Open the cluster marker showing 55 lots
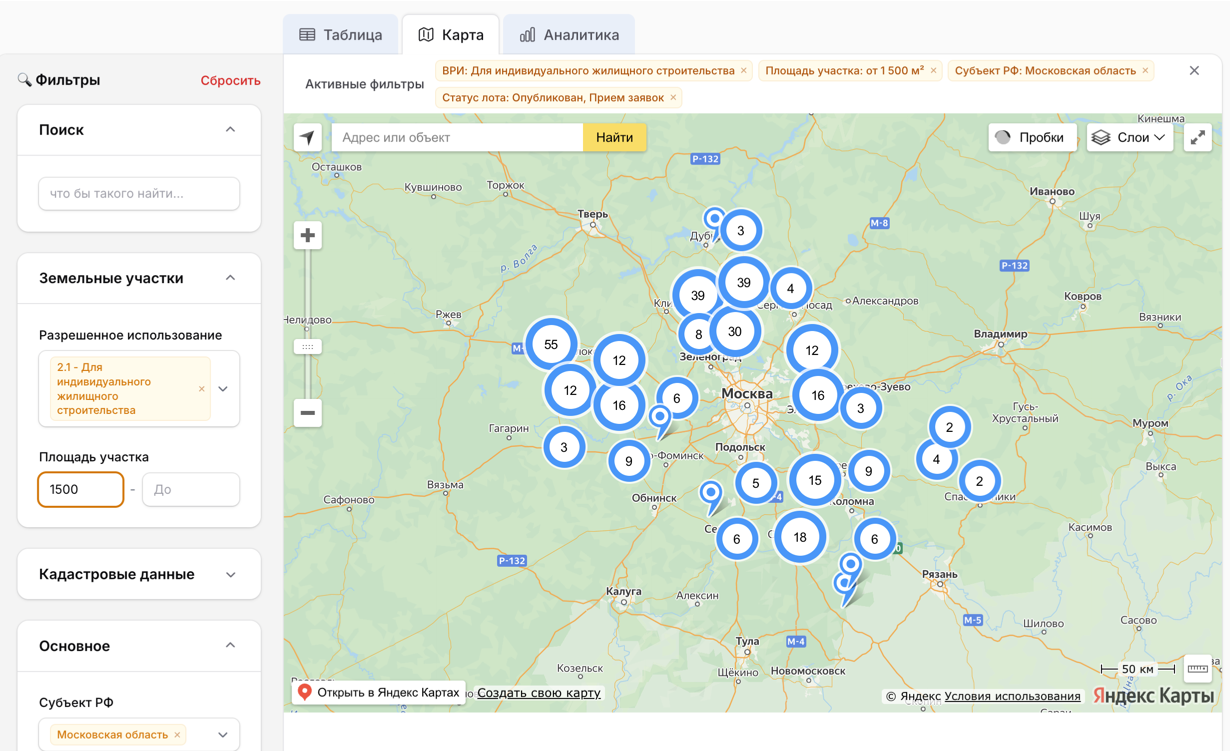The image size is (1231, 751). pyautogui.click(x=551, y=344)
